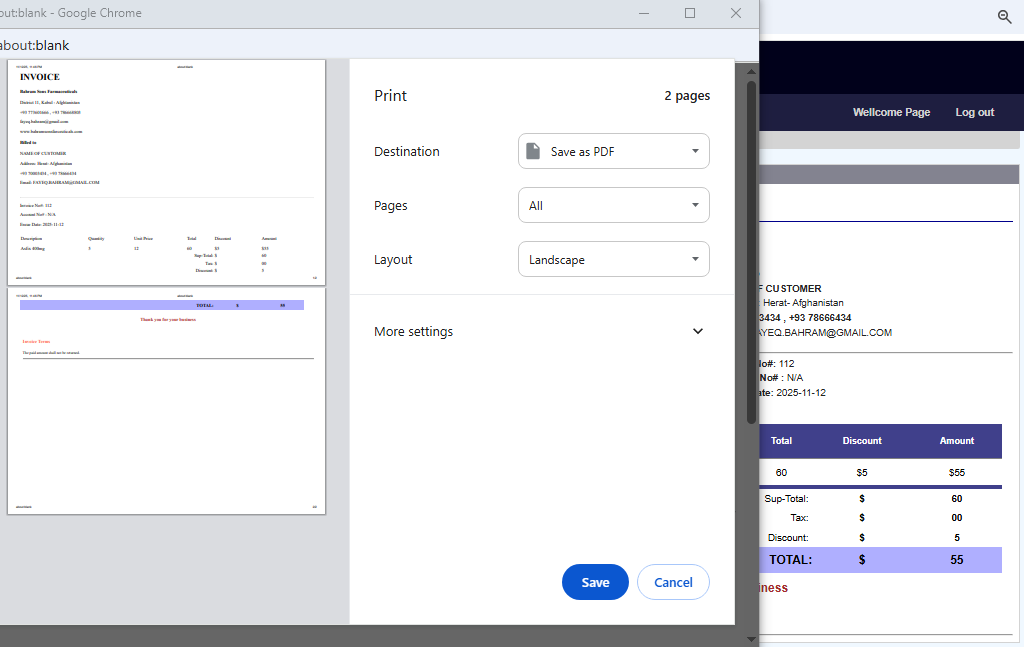This screenshot has width=1024, height=647.
Task: Maximize the print popup window
Action: tap(690, 13)
